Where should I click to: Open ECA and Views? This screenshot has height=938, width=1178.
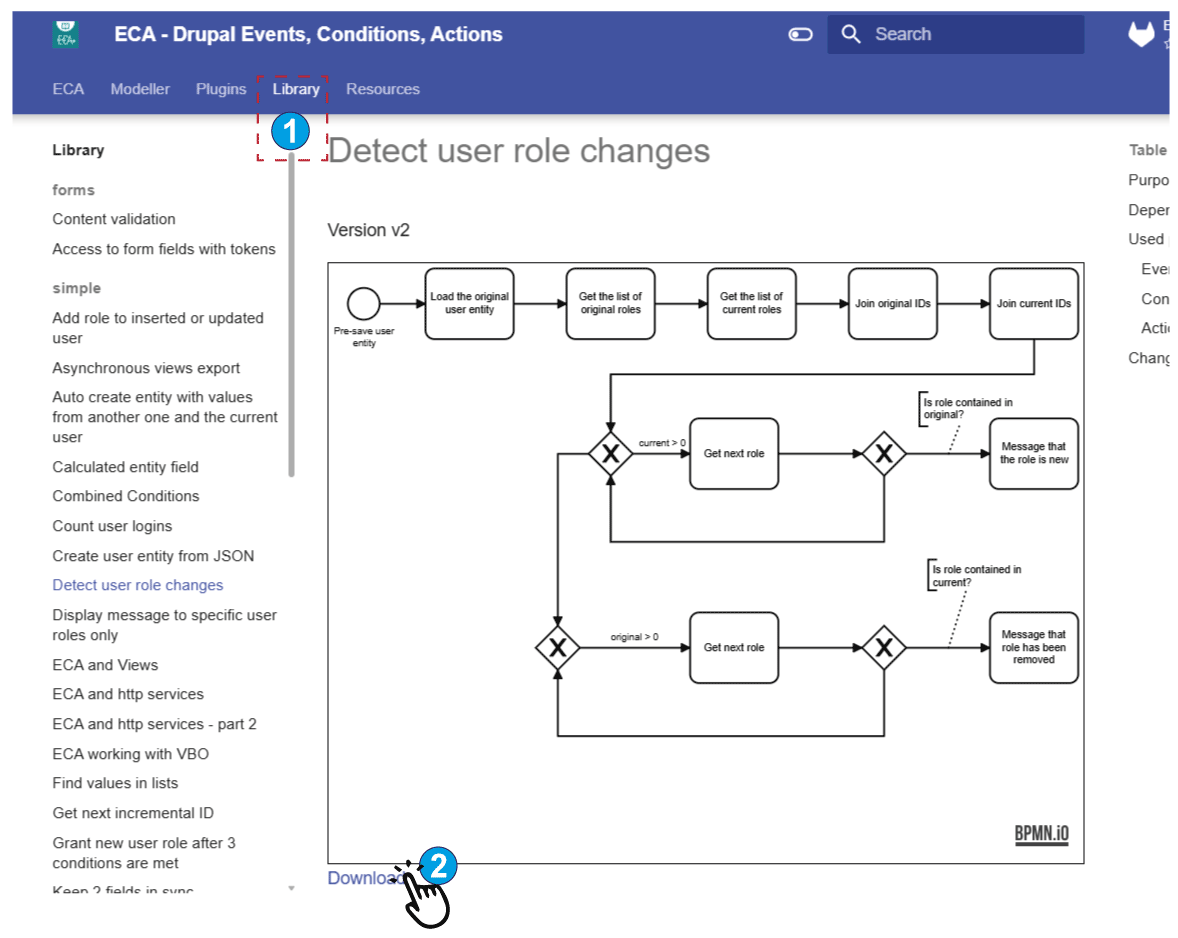[x=105, y=665]
